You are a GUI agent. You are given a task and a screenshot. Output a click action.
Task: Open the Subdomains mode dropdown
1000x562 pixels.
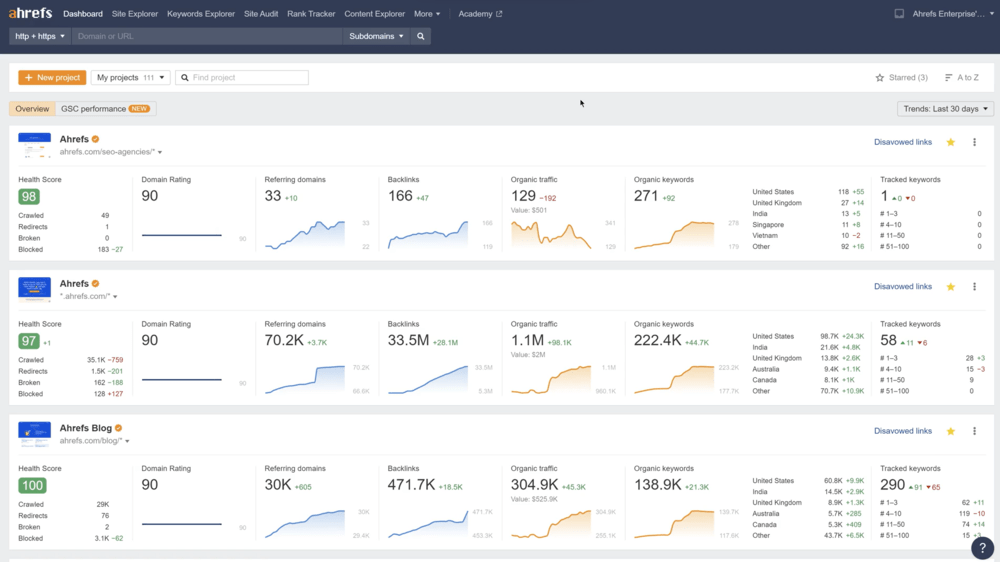(376, 36)
